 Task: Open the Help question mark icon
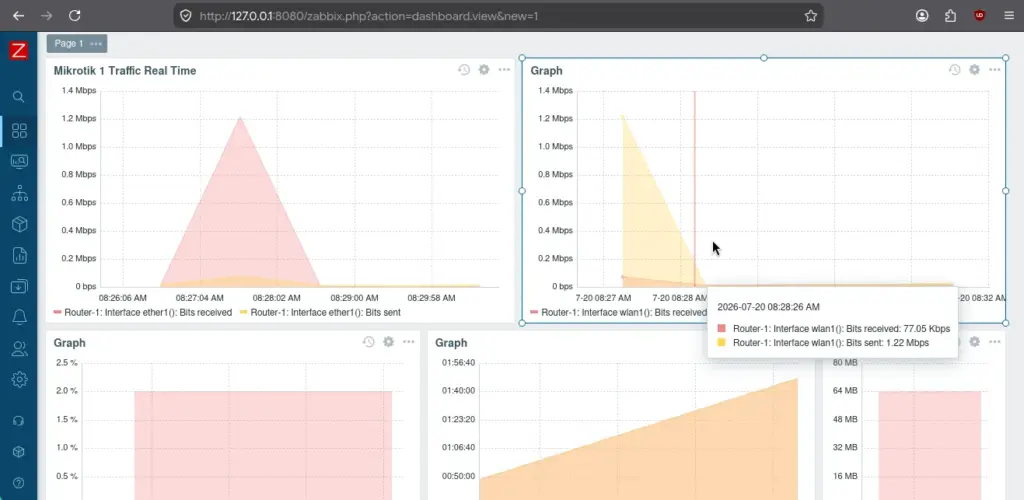click(19, 483)
